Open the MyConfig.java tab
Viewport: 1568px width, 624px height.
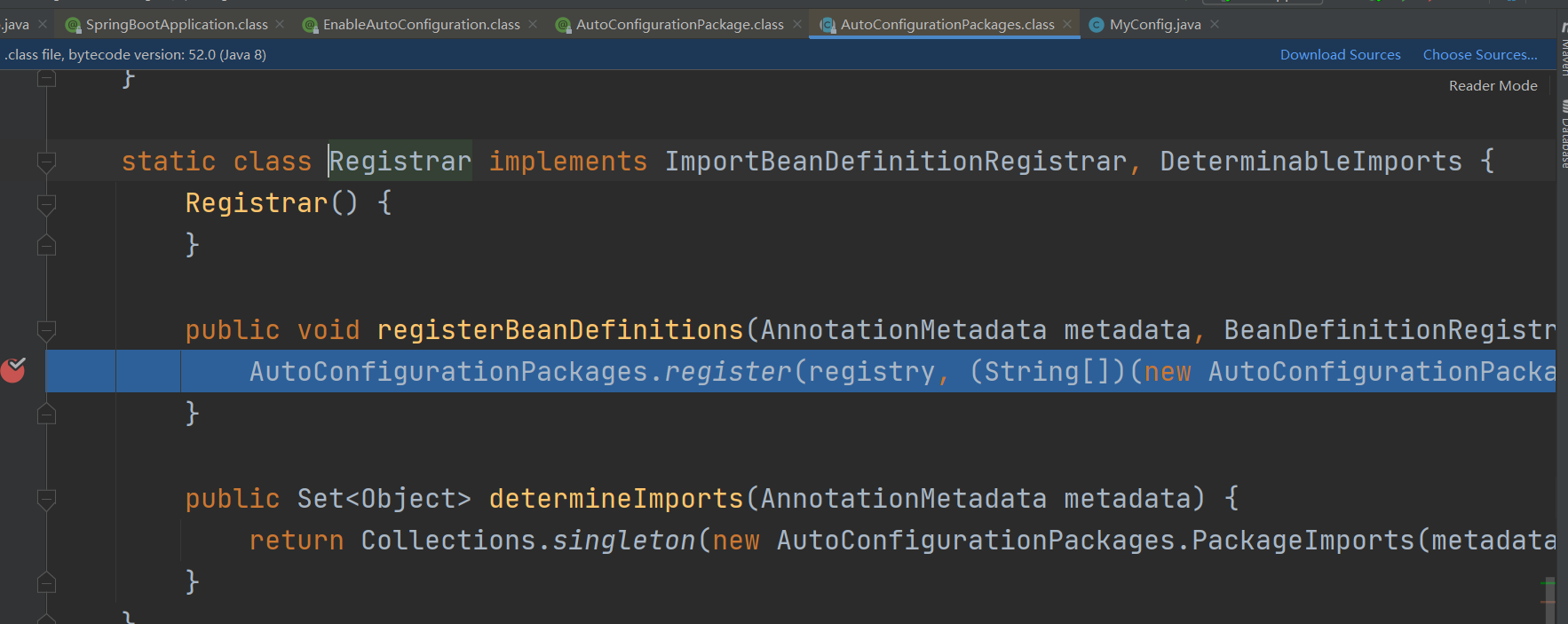pyautogui.click(x=1154, y=25)
